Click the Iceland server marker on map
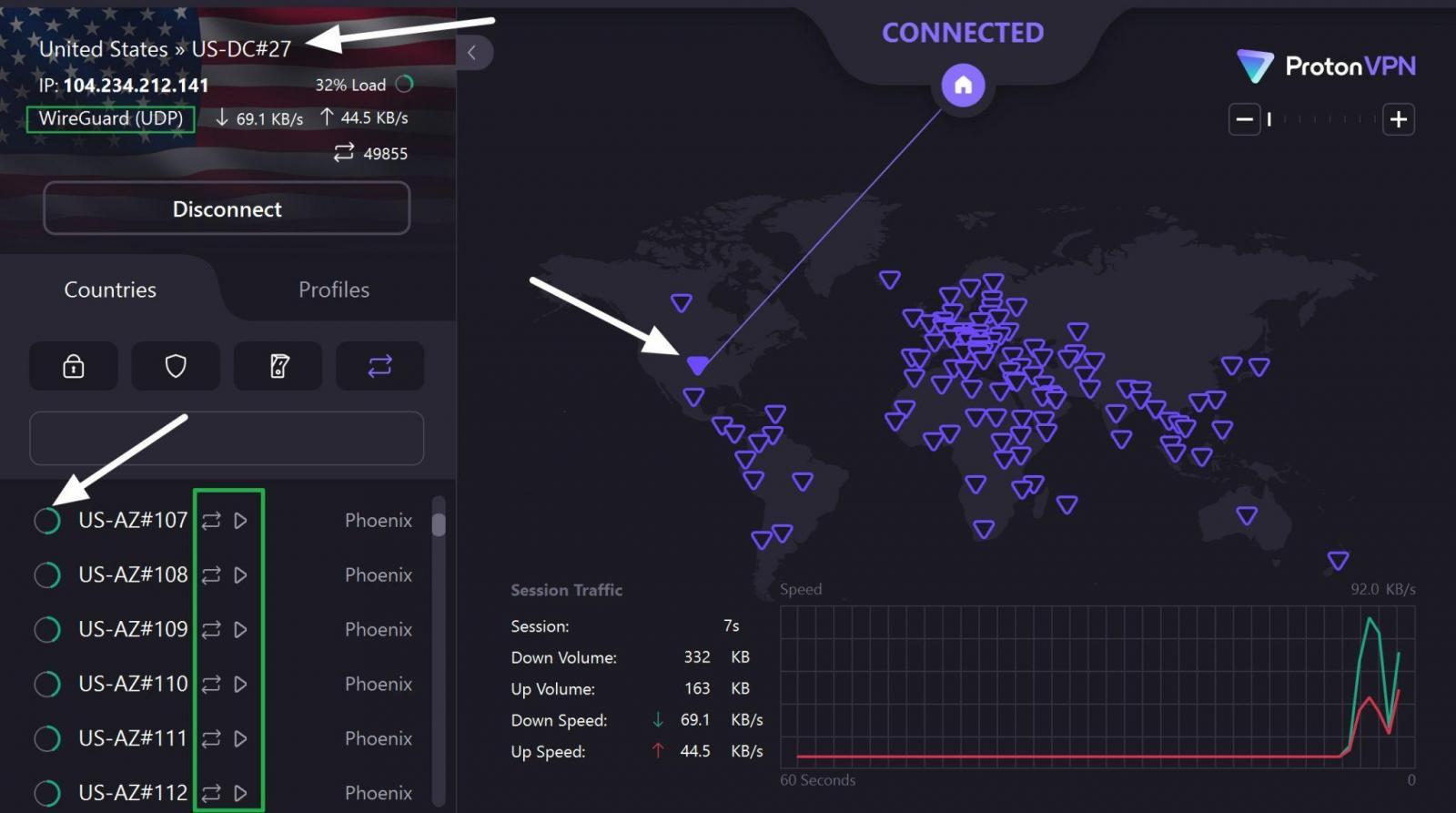 click(x=890, y=279)
